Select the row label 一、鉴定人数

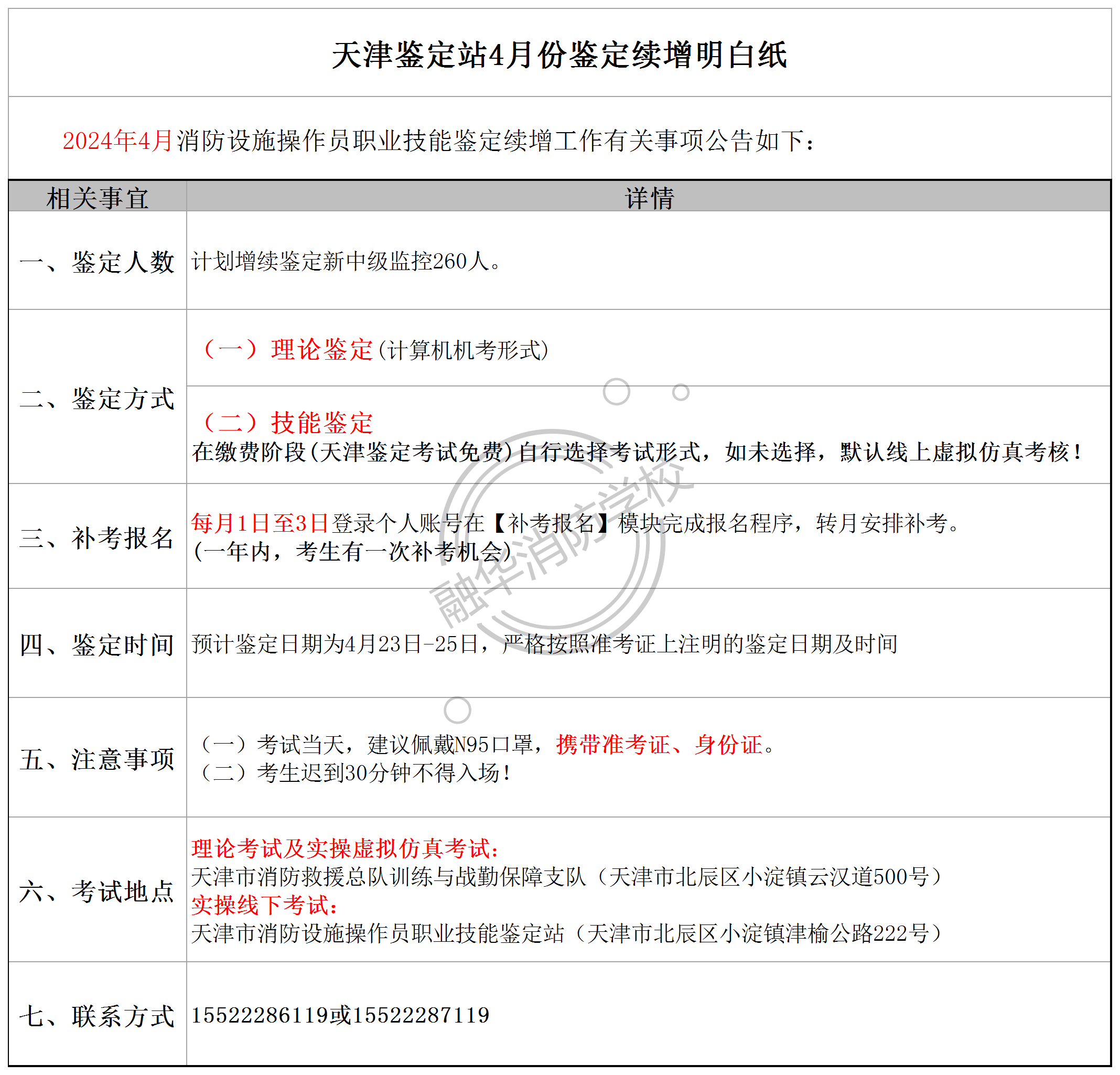click(x=96, y=262)
